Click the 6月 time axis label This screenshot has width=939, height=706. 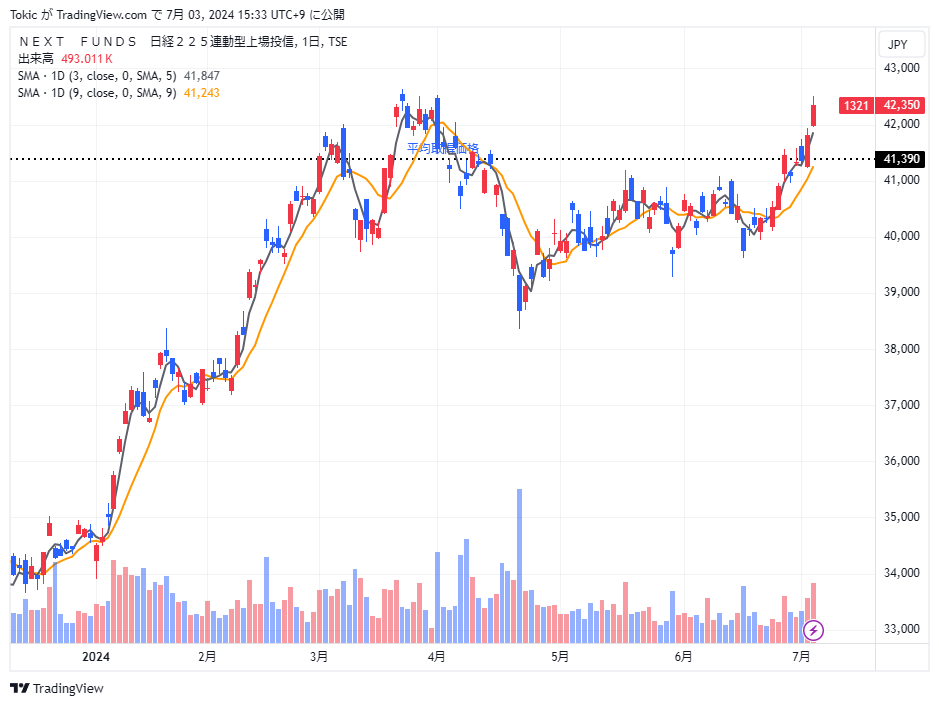[x=683, y=657]
